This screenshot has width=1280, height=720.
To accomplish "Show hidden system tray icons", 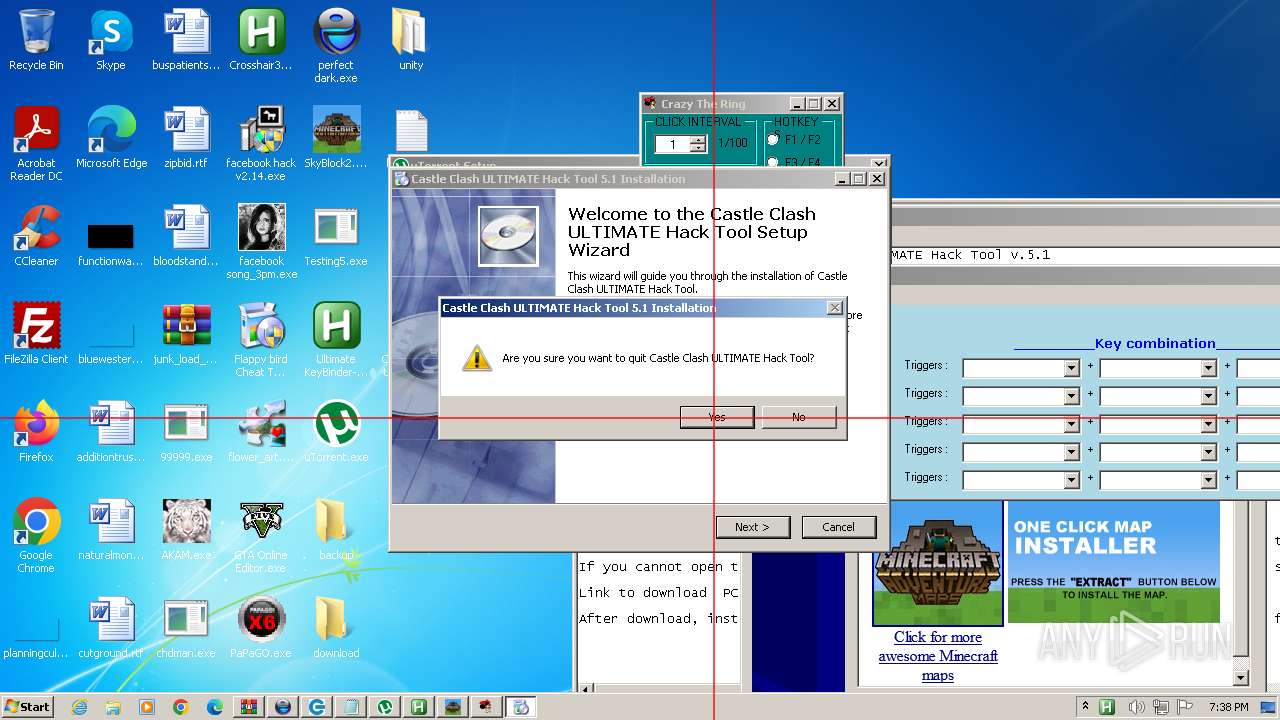I will click(1086, 707).
